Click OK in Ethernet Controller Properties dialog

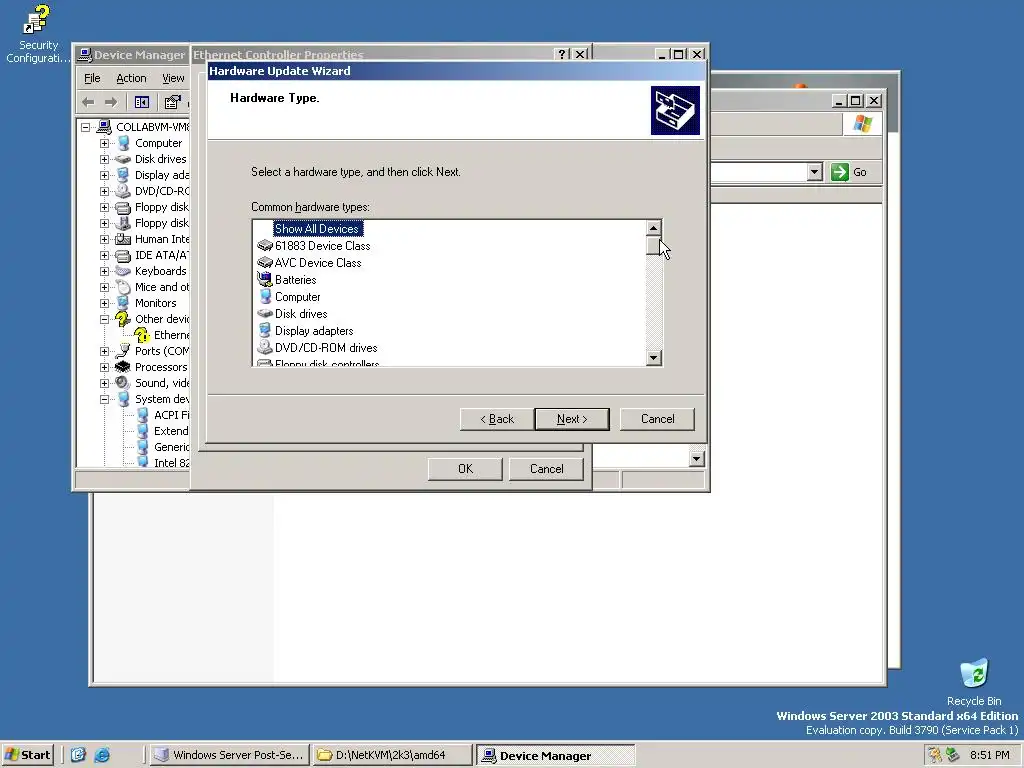(465, 469)
